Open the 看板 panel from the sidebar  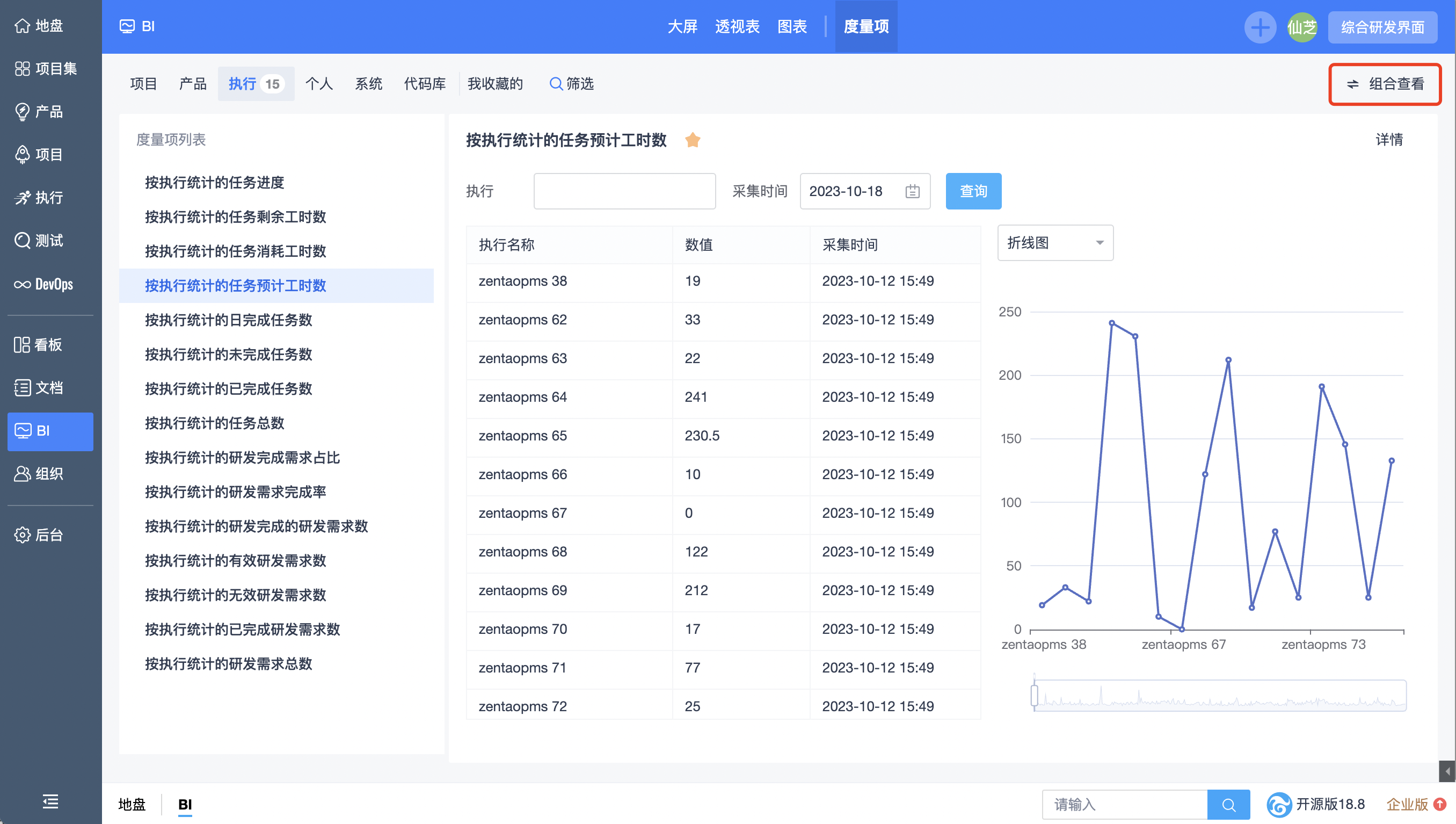pyautogui.click(x=48, y=345)
